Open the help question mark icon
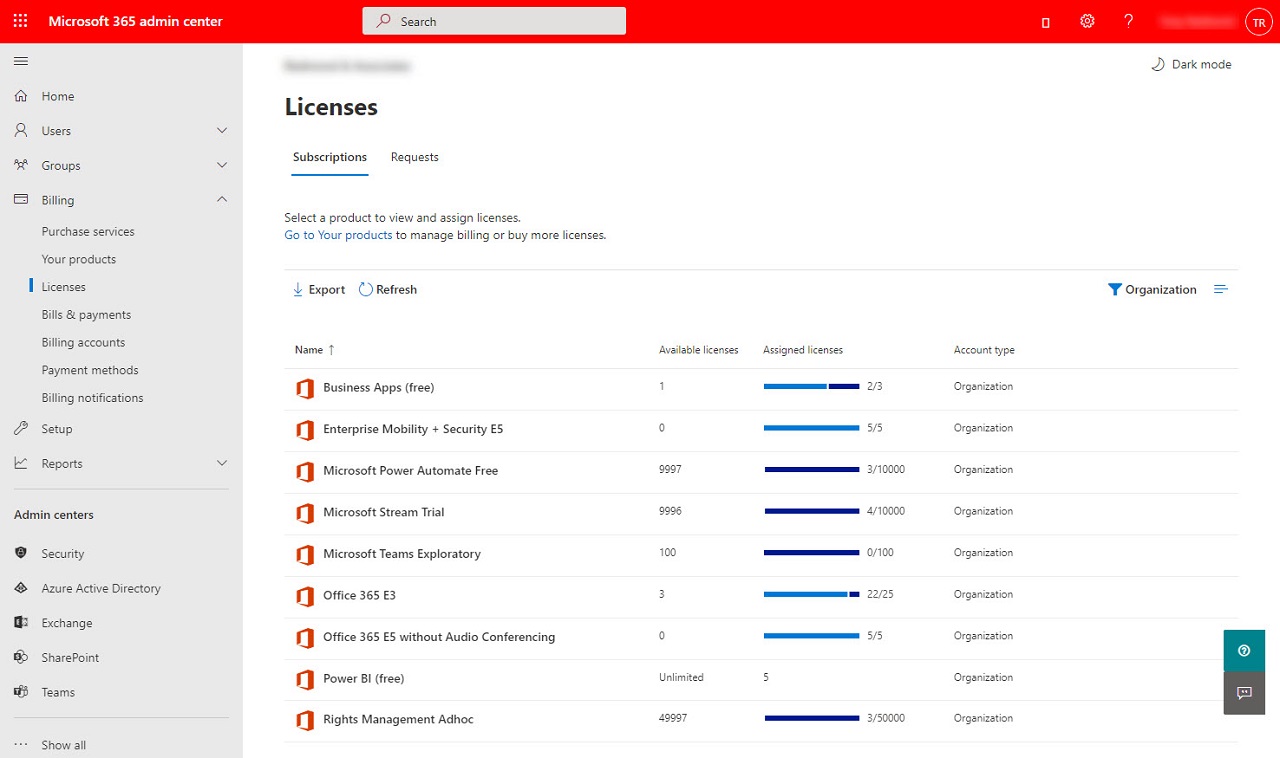1280x758 pixels. click(1128, 21)
